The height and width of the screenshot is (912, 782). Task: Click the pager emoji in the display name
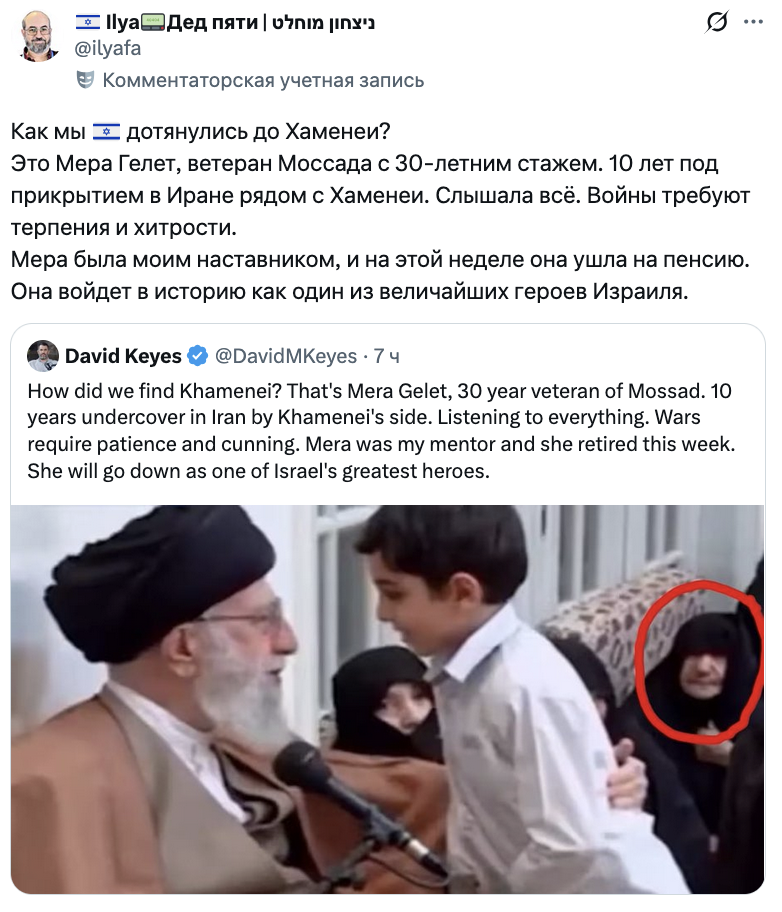tap(153, 23)
